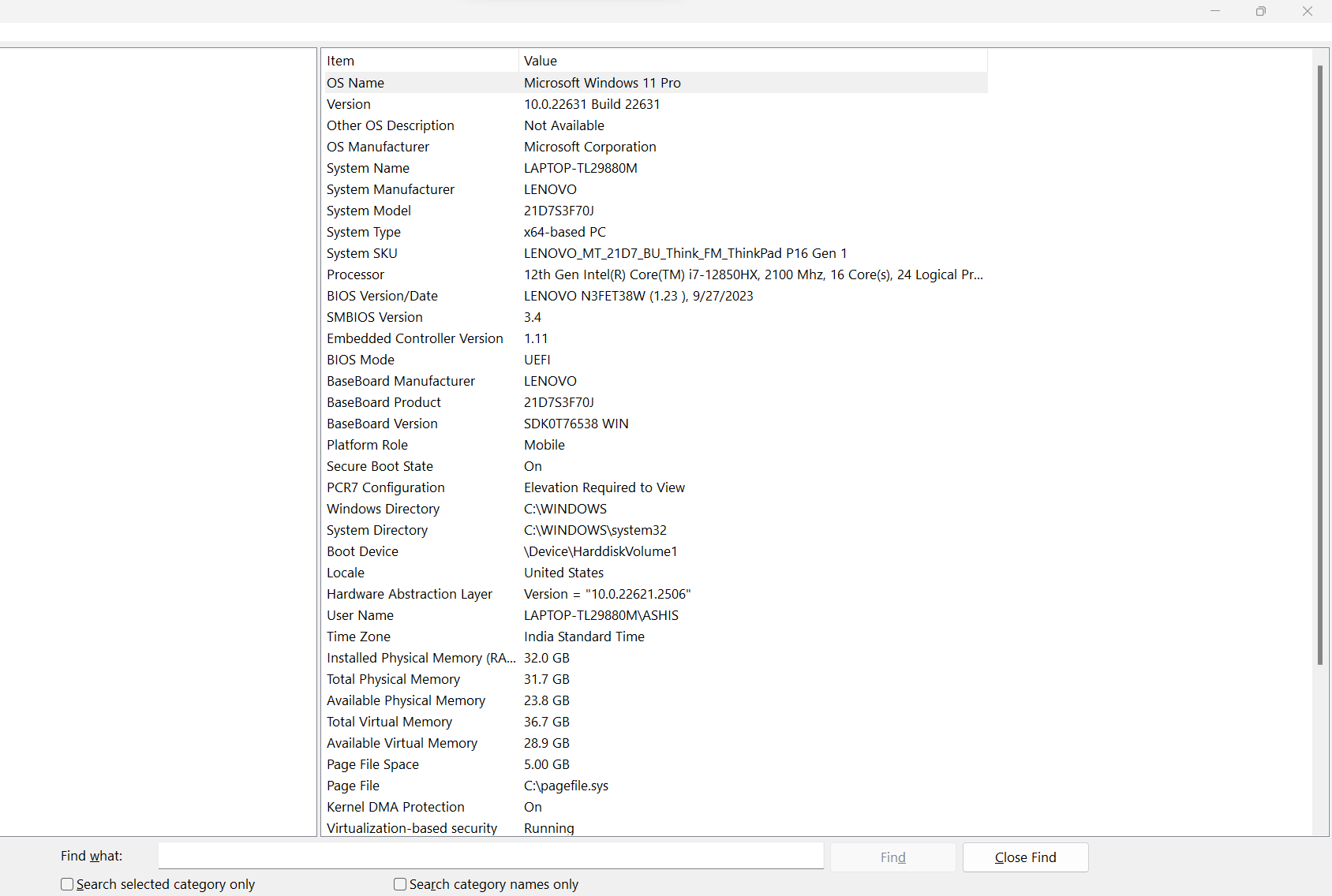
Task: Select the PCR7 Configuration row
Action: coord(656,487)
